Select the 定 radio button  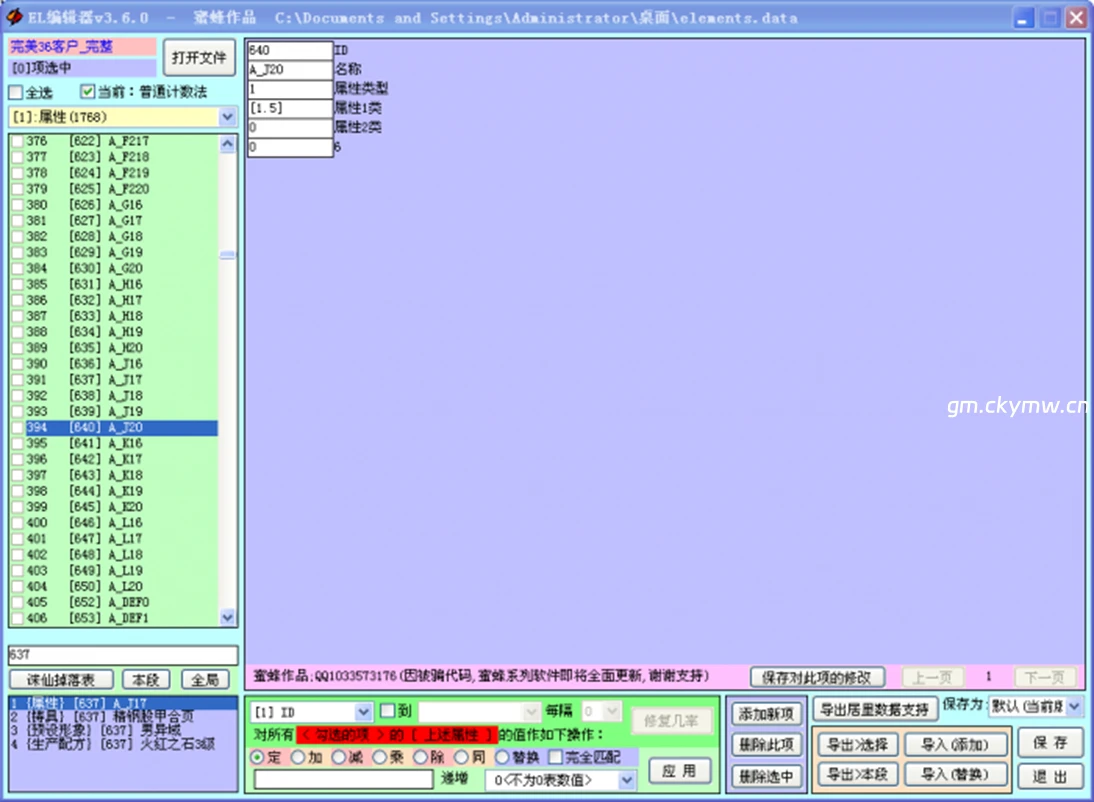pos(257,757)
